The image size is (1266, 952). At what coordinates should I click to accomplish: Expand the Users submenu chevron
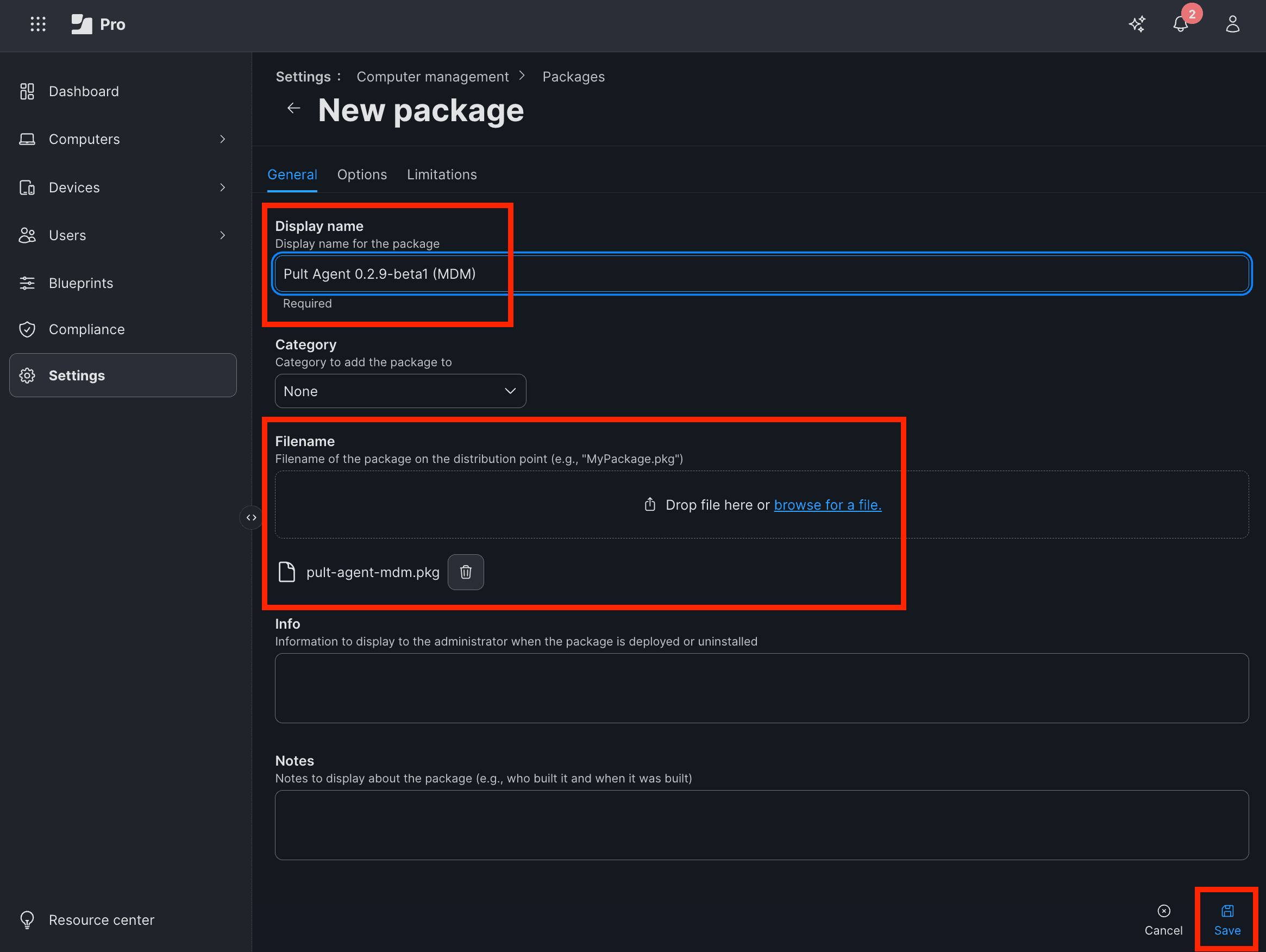pyautogui.click(x=223, y=235)
